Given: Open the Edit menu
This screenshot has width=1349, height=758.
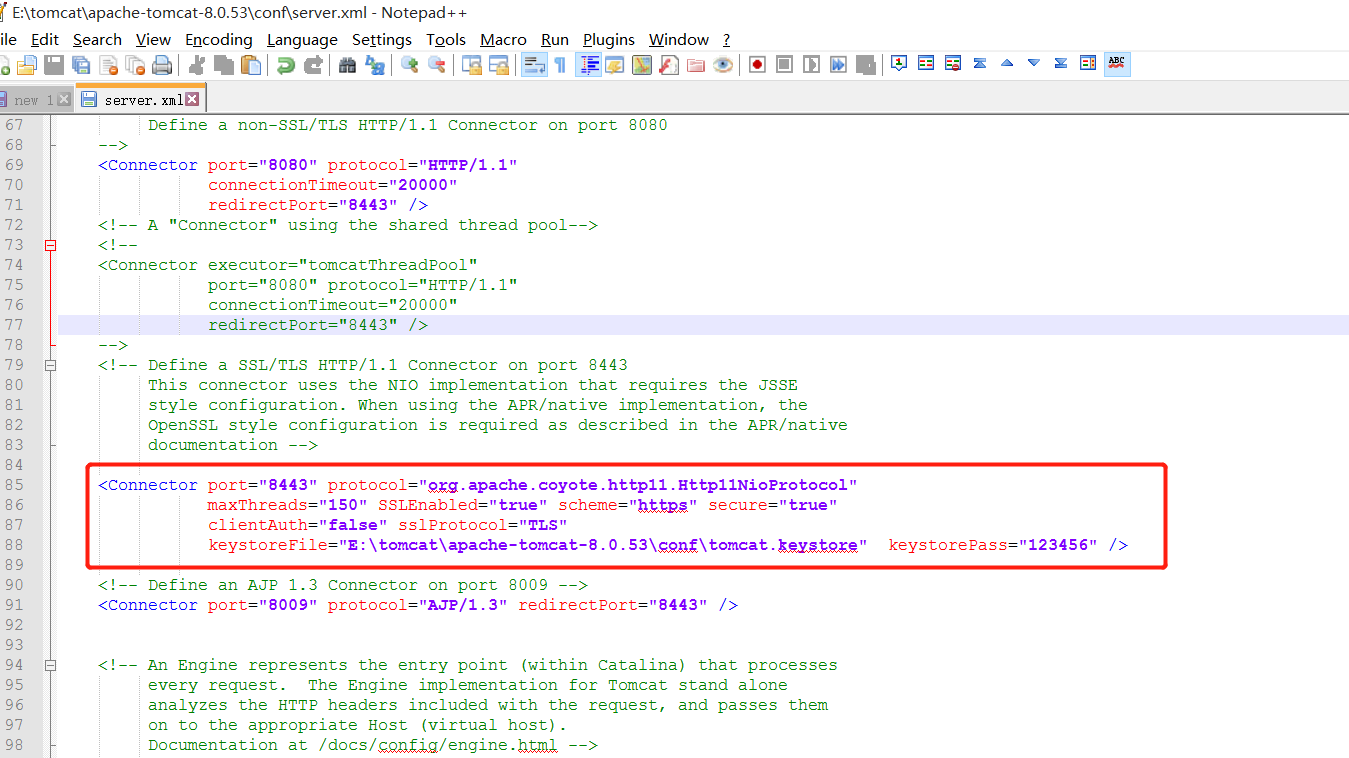Looking at the screenshot, I should click(45, 40).
